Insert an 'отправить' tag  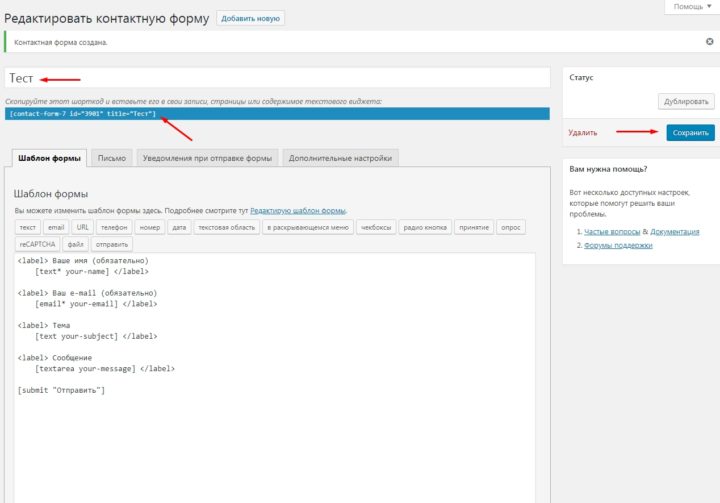[x=112, y=244]
